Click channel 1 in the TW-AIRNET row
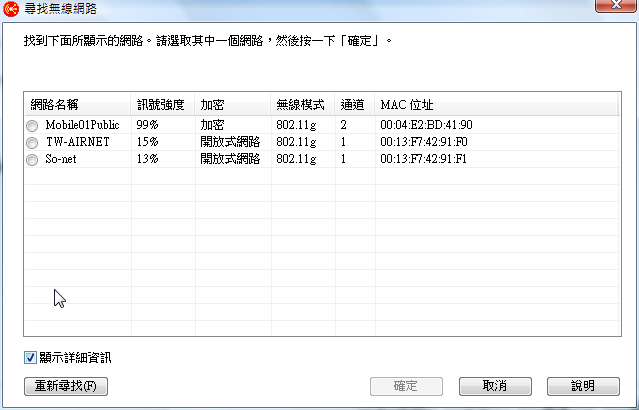639x410 pixels. (x=344, y=142)
